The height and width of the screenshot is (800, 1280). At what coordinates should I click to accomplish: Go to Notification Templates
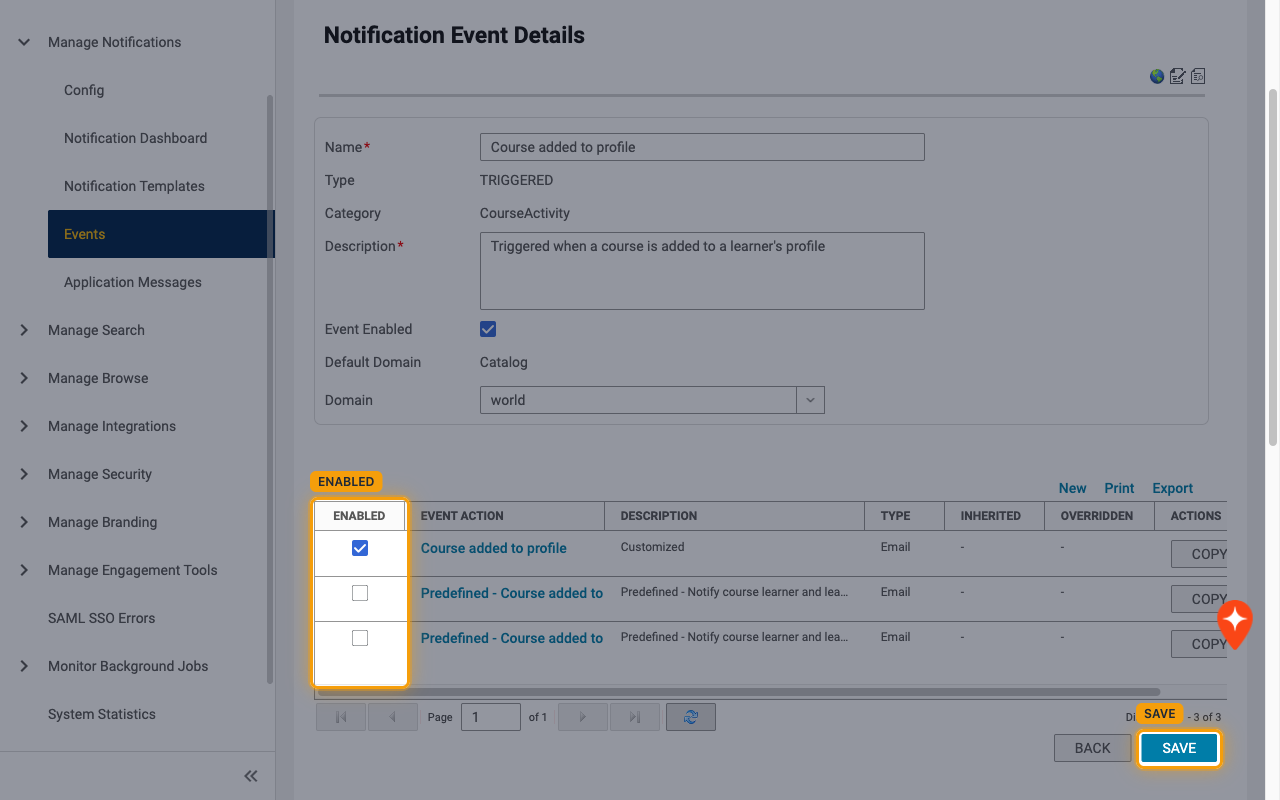[x=134, y=186]
